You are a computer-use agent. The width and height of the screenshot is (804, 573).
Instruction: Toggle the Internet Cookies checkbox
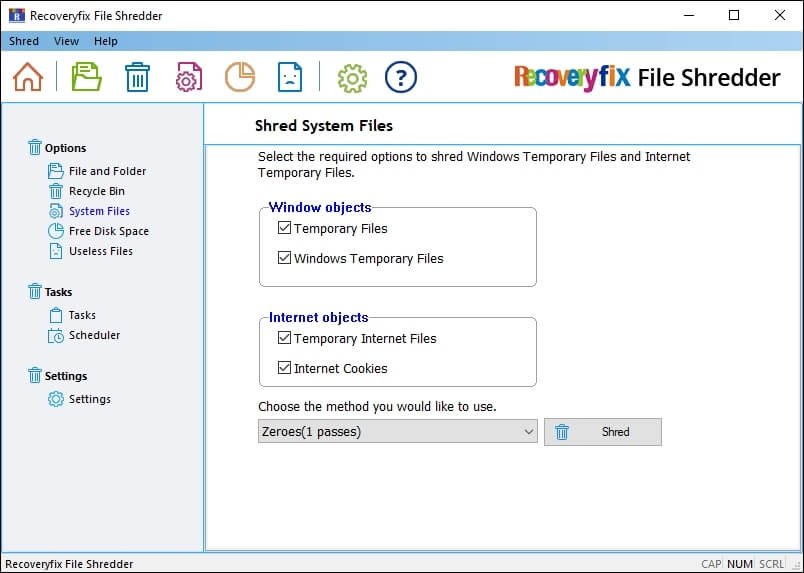(x=284, y=369)
